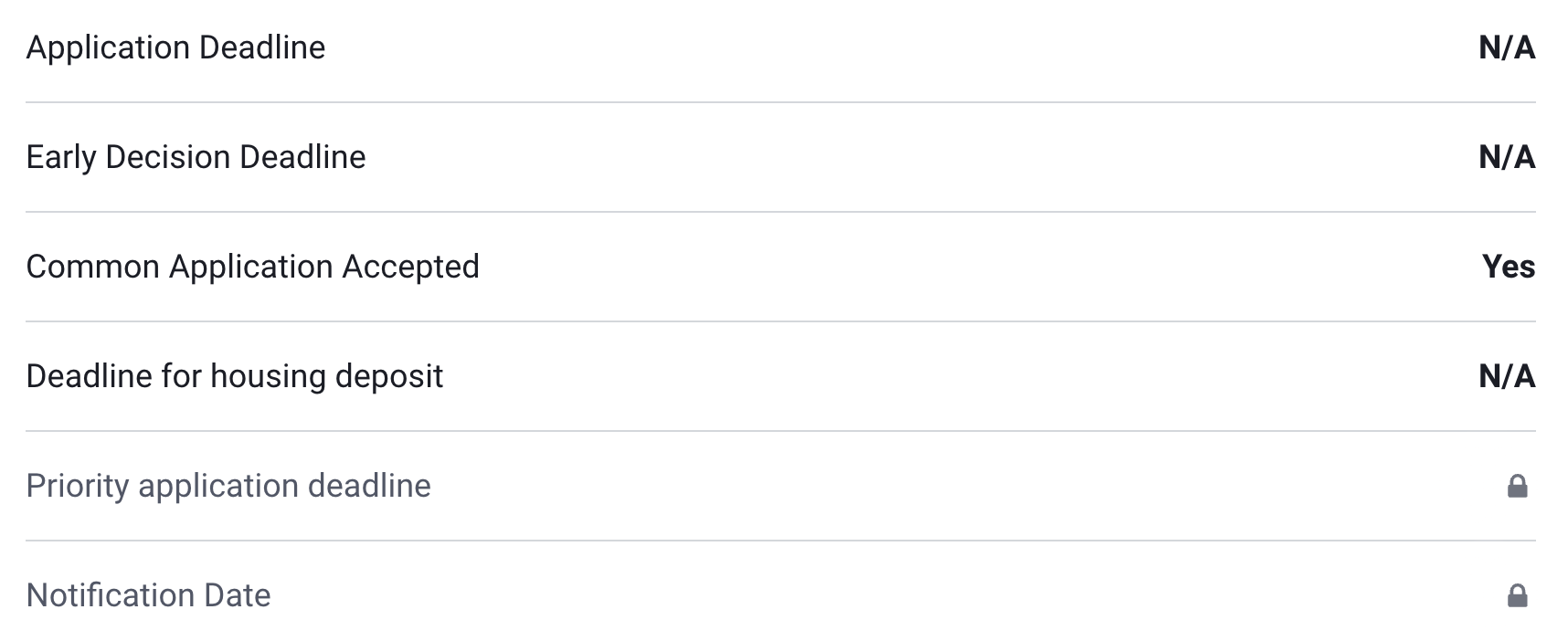The width and height of the screenshot is (1568, 641).
Task: Click the lock icon for Priority application deadline
Action: click(1517, 486)
